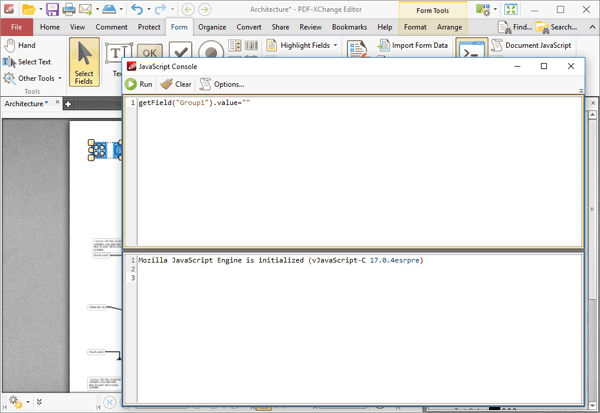This screenshot has width=600, height=413.
Task: Add a Check Box form field
Action: (x=180, y=51)
